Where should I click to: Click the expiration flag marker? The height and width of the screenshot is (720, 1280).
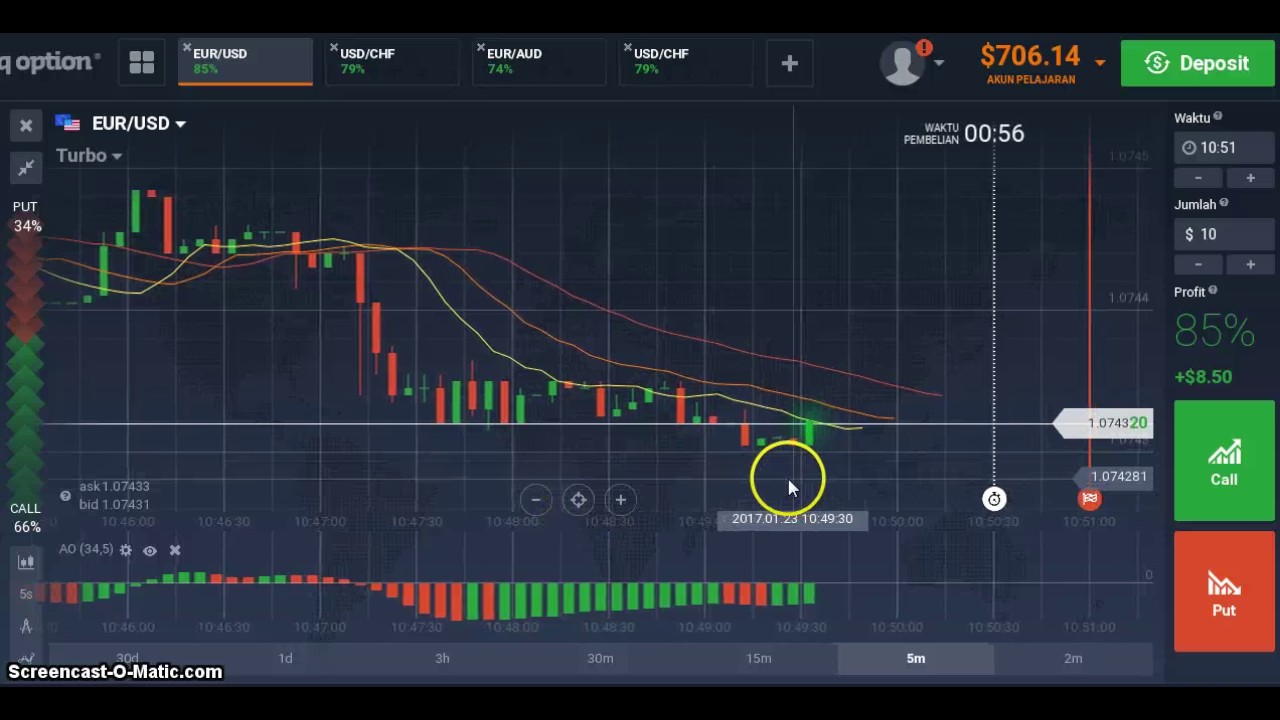click(1090, 499)
